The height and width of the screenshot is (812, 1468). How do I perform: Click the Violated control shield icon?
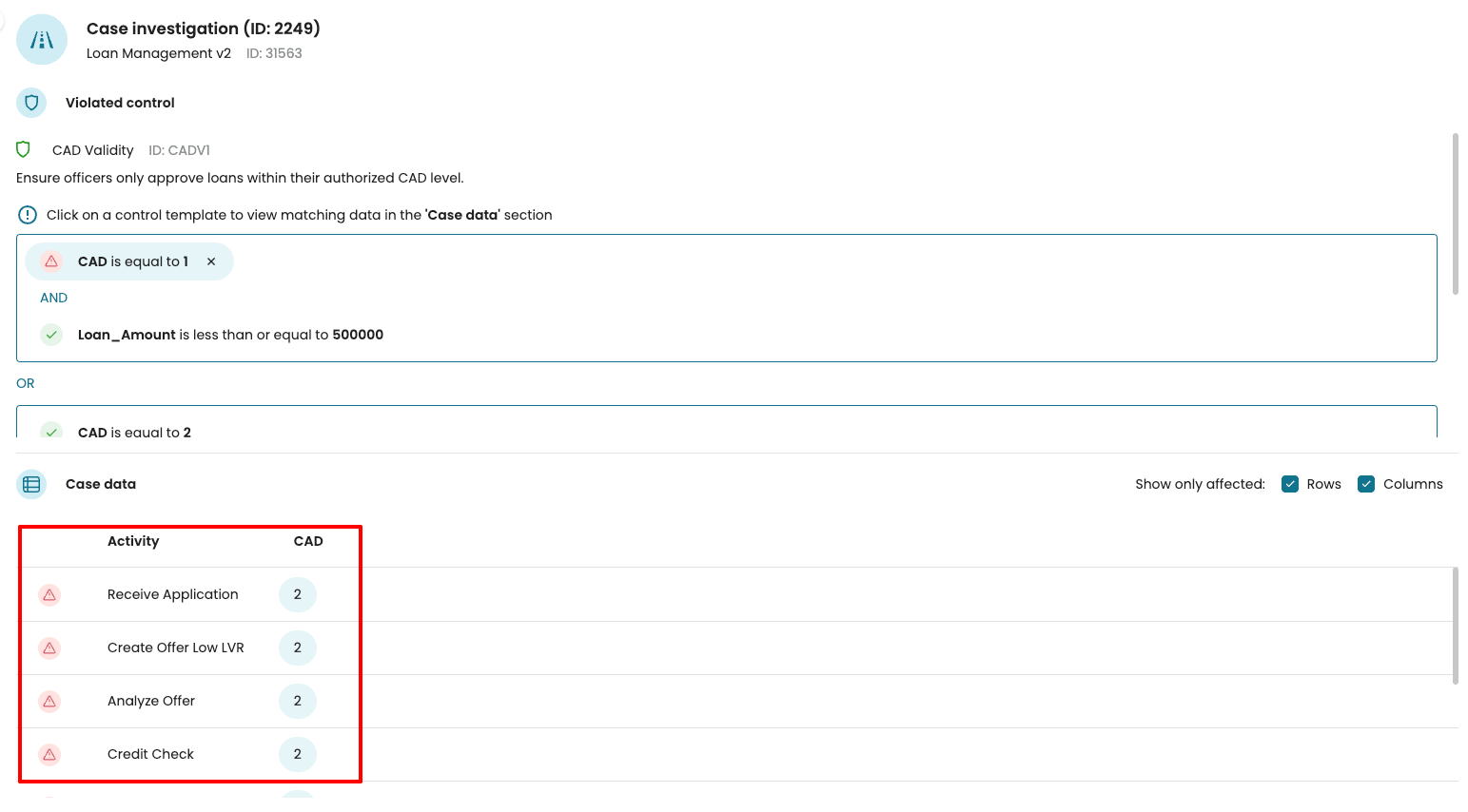pos(31,103)
